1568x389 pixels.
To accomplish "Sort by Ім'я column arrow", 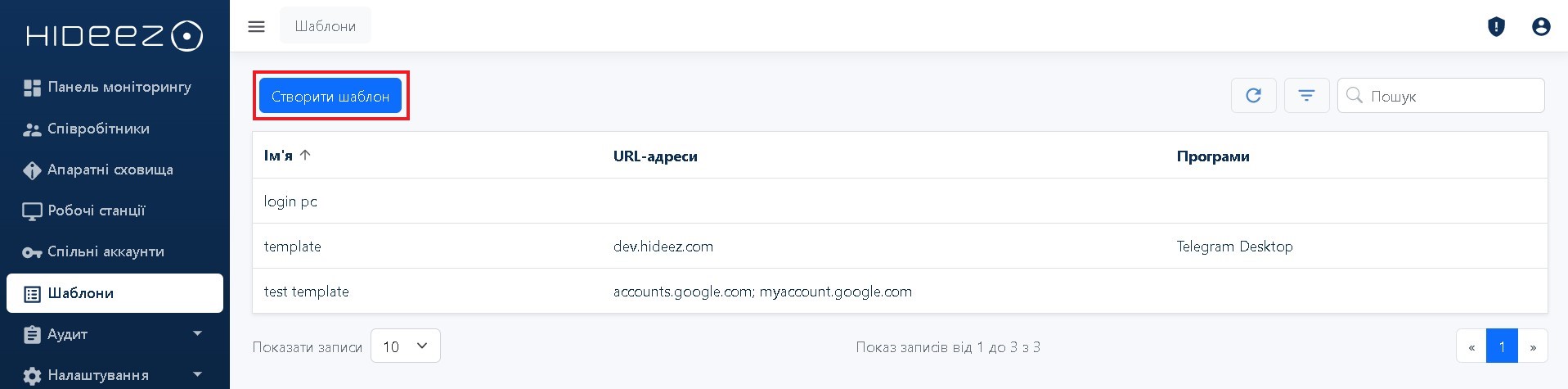I will click(305, 155).
